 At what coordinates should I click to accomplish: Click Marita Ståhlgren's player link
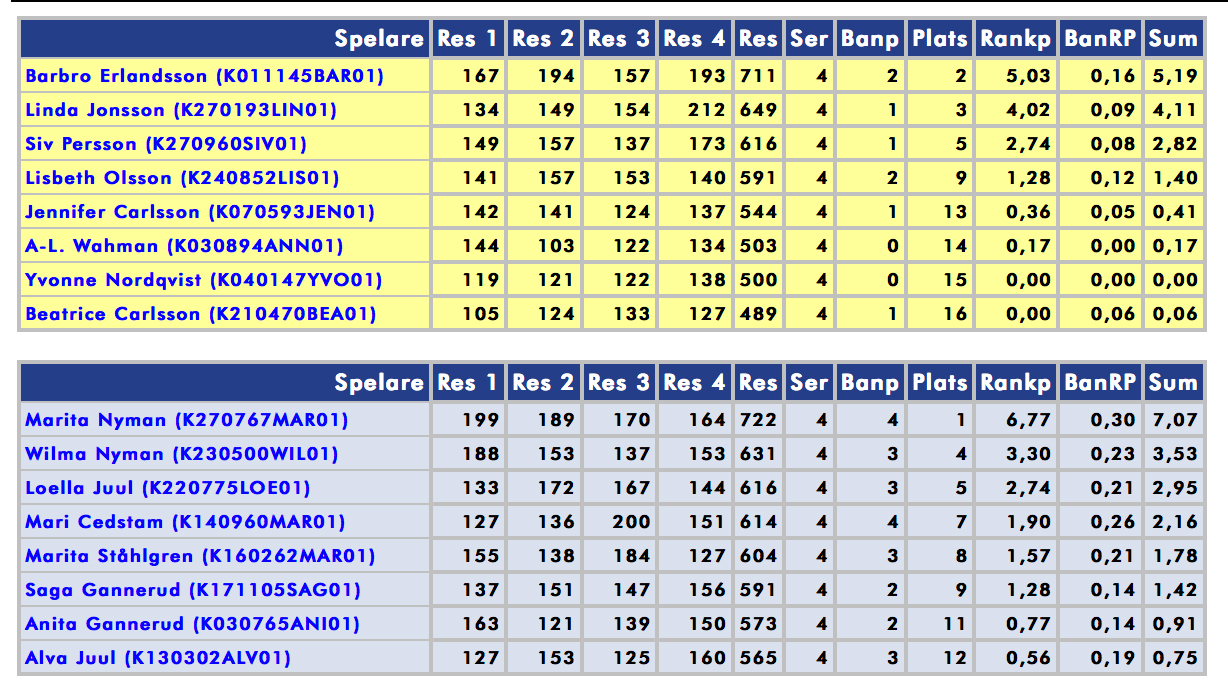point(200,556)
